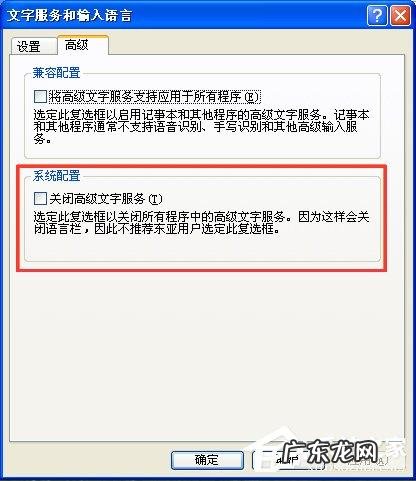416x481 pixels.
Task: Close the 文字服务和输入语言 dialog
Action: 400,16
